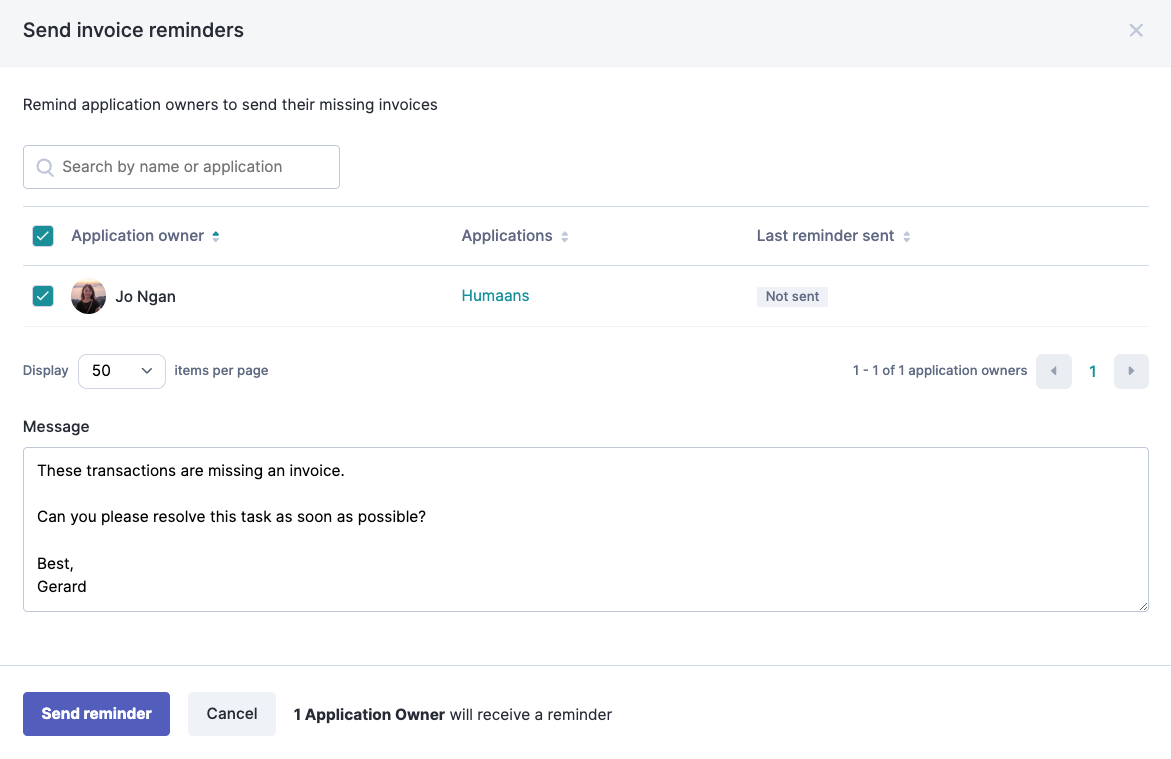Go to the previous page arrow
The width and height of the screenshot is (1171, 759).
1053,371
